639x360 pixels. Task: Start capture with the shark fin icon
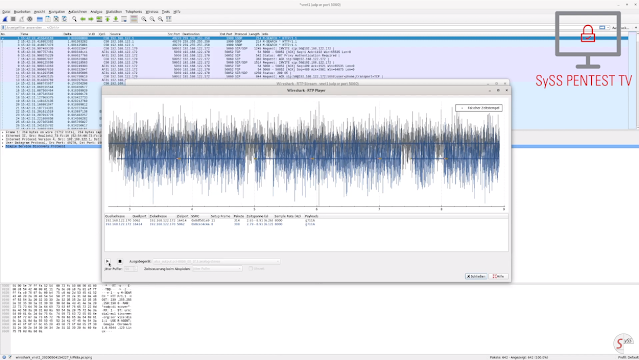(5, 19)
